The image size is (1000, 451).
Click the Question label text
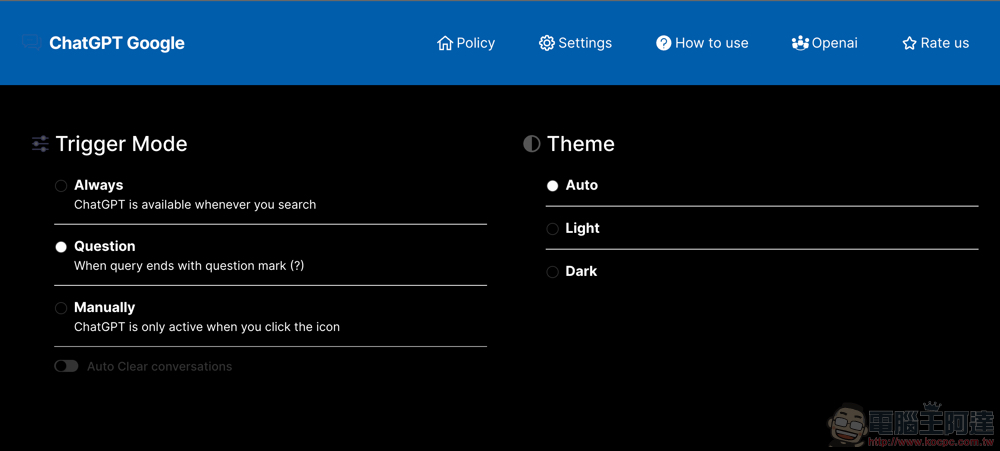pyautogui.click(x=105, y=246)
